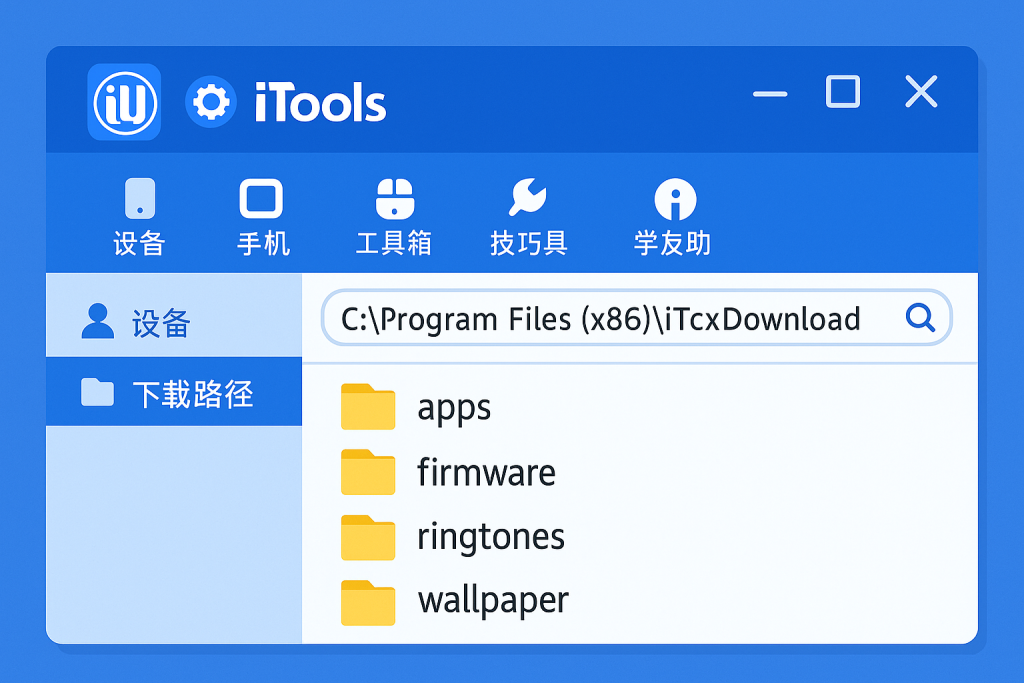
Task: Select the firmware folder
Action: (486, 472)
